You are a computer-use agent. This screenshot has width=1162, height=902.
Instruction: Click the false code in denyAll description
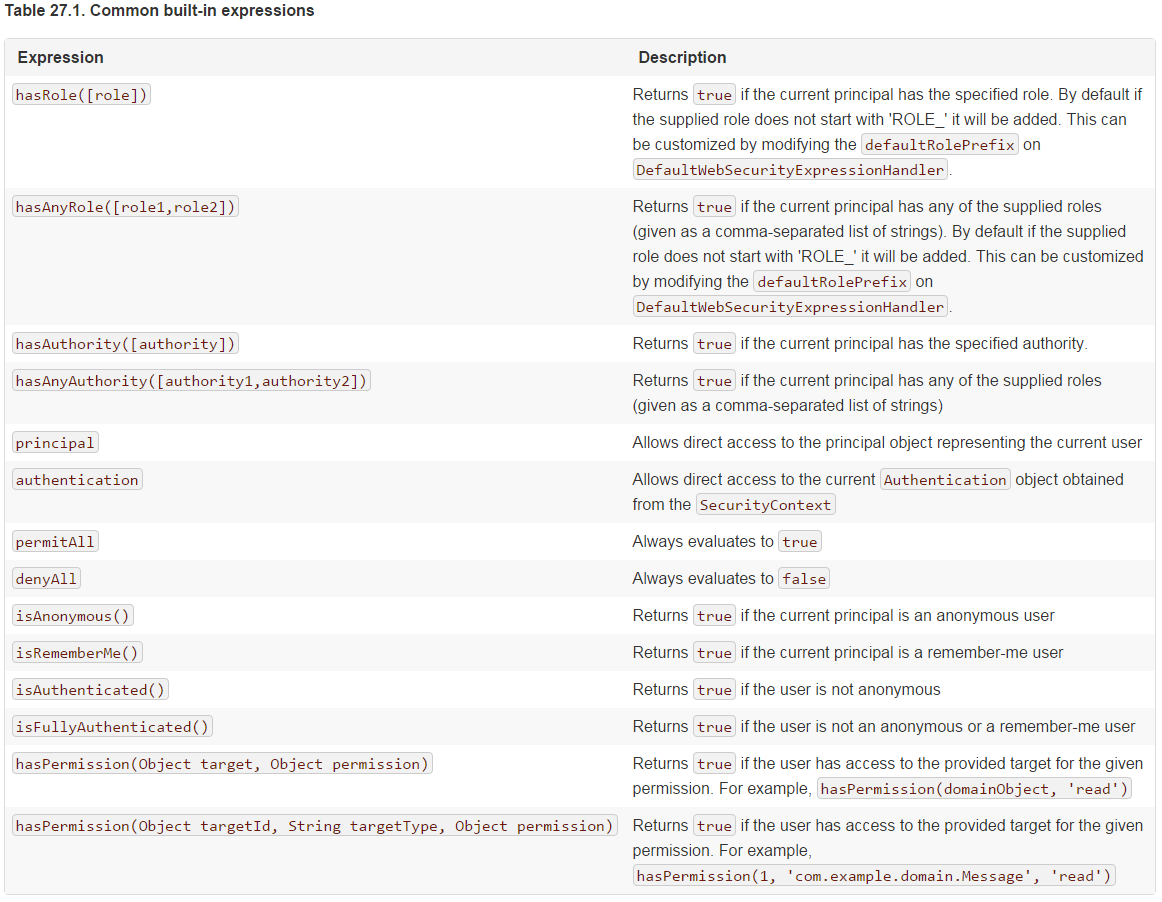point(804,579)
